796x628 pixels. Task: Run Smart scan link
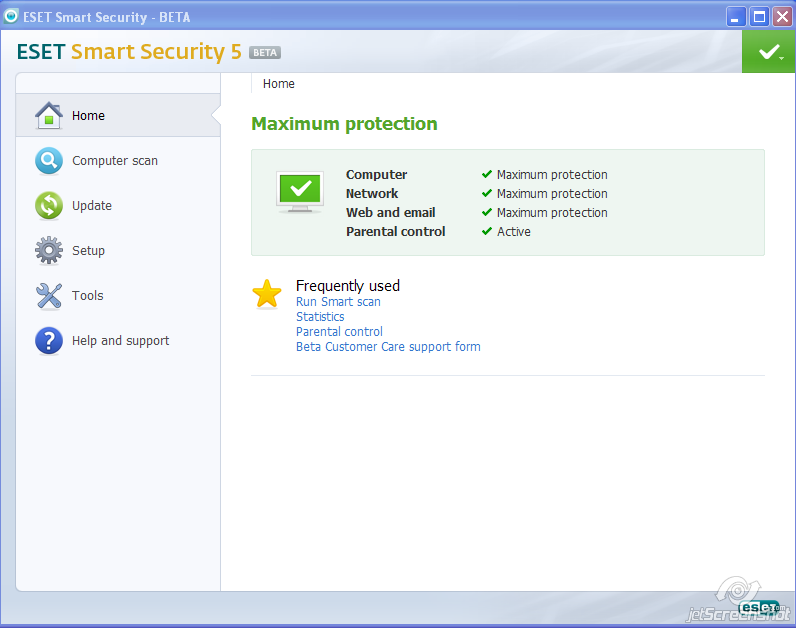pyautogui.click(x=338, y=302)
